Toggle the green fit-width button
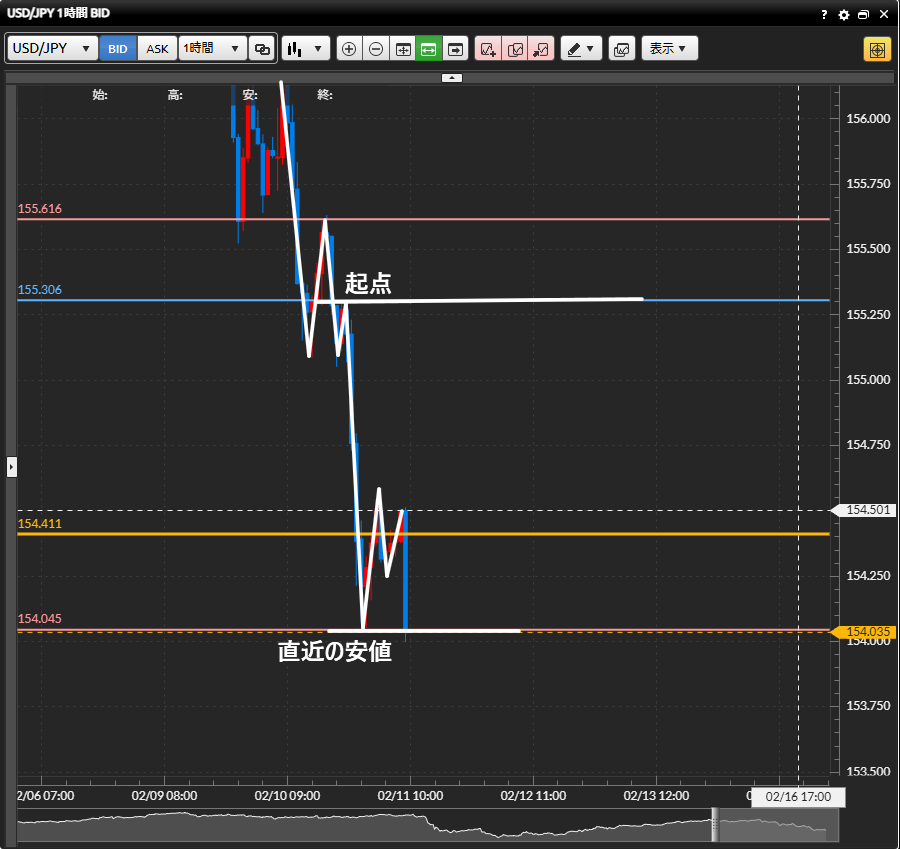This screenshot has height=849, width=900. pyautogui.click(x=429, y=49)
